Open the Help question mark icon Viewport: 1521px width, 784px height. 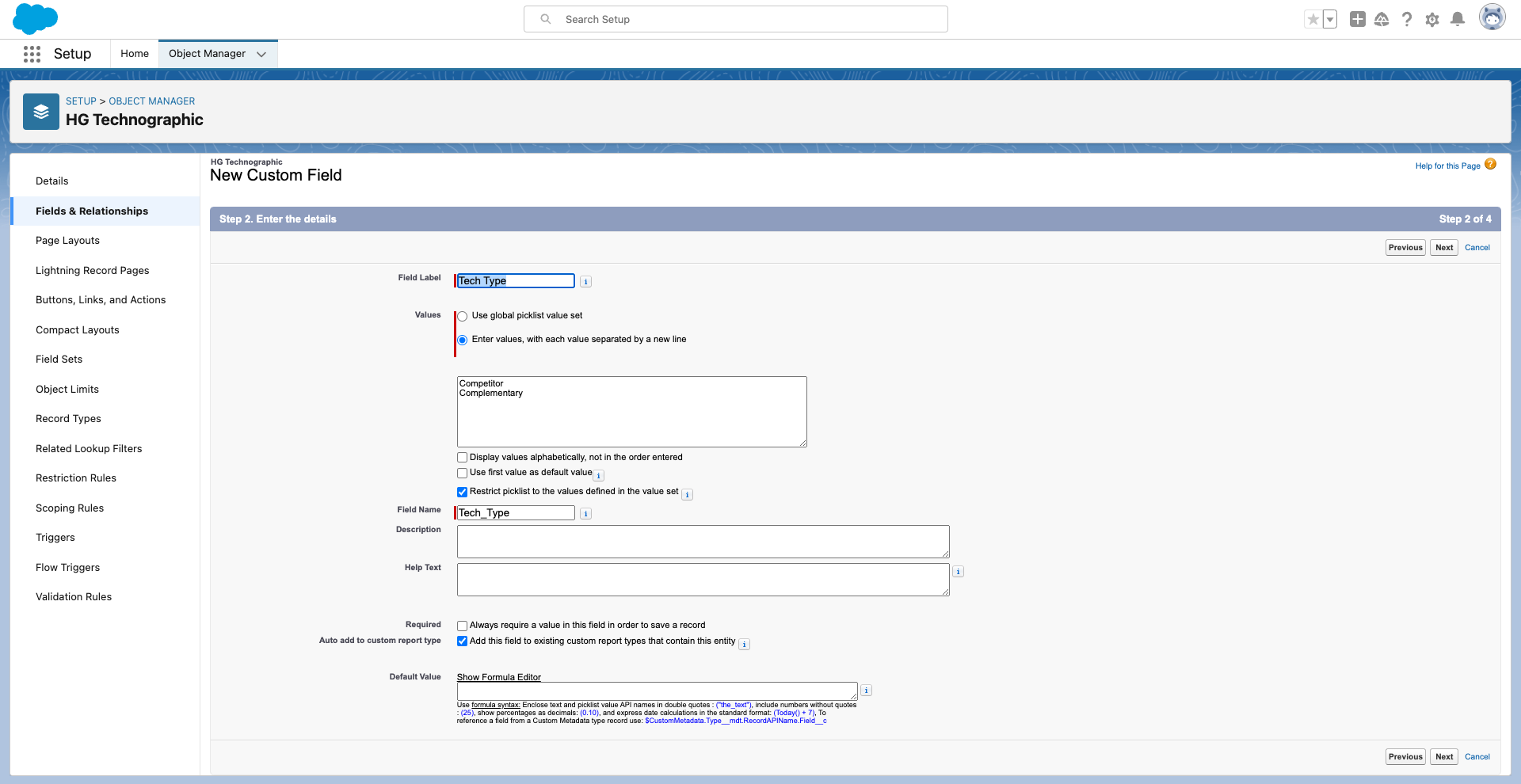1407,19
